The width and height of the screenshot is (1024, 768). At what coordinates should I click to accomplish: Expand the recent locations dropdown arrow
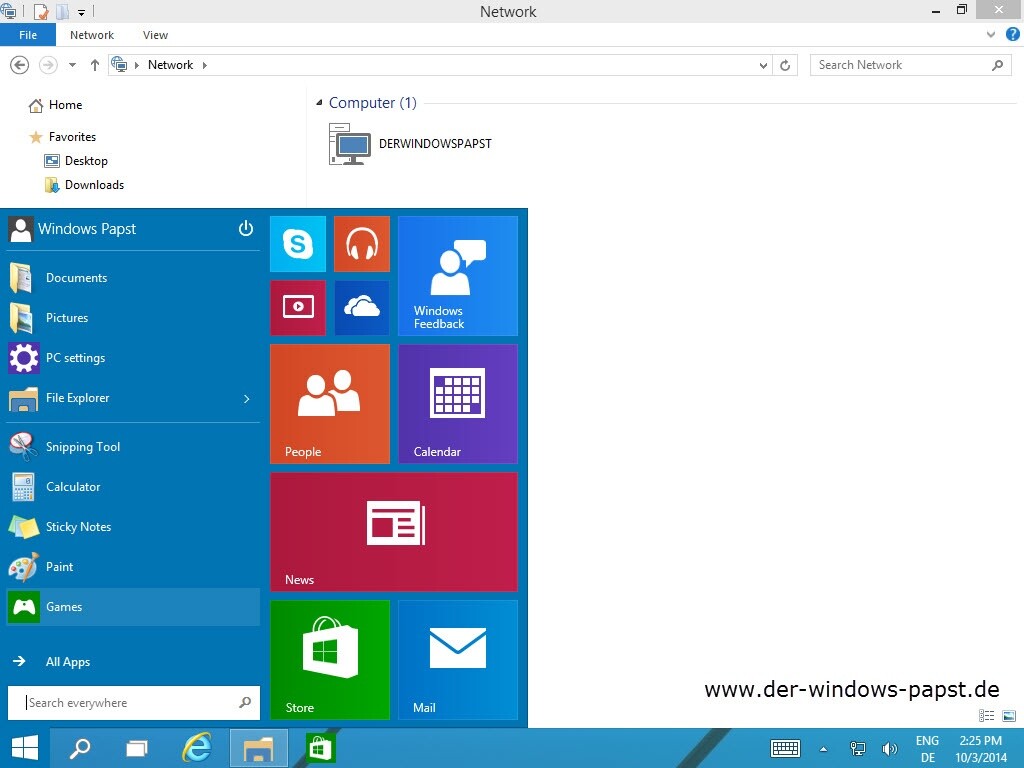72,65
